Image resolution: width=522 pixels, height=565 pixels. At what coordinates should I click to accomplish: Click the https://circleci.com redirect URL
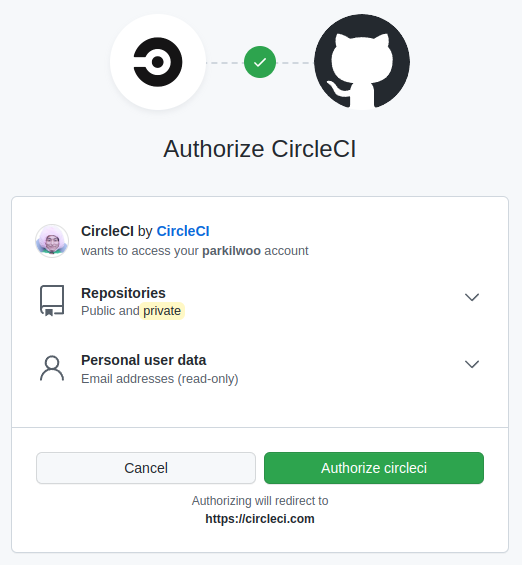[260, 519]
